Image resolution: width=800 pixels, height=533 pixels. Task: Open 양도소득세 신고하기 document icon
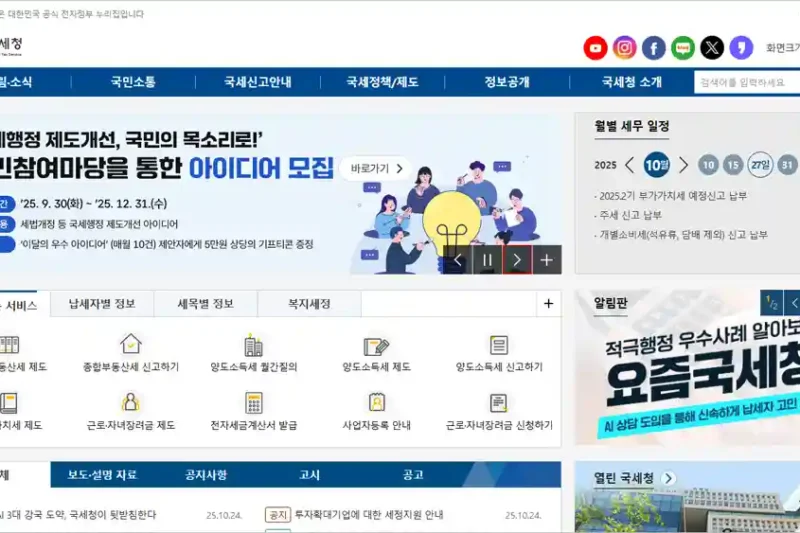[498, 345]
